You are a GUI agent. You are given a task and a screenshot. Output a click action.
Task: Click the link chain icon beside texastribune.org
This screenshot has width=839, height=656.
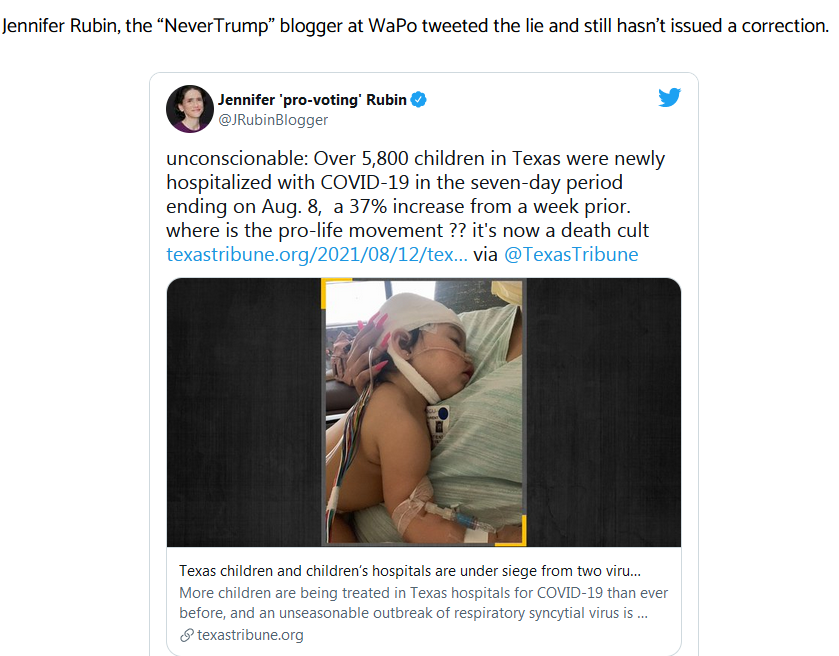coord(187,635)
